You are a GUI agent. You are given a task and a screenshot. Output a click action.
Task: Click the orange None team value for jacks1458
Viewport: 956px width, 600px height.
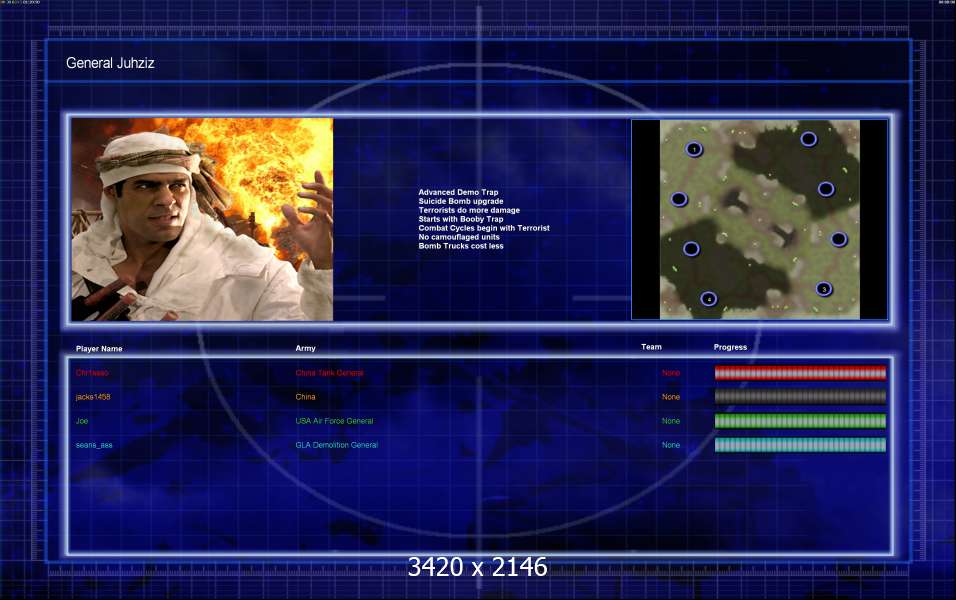coord(671,397)
